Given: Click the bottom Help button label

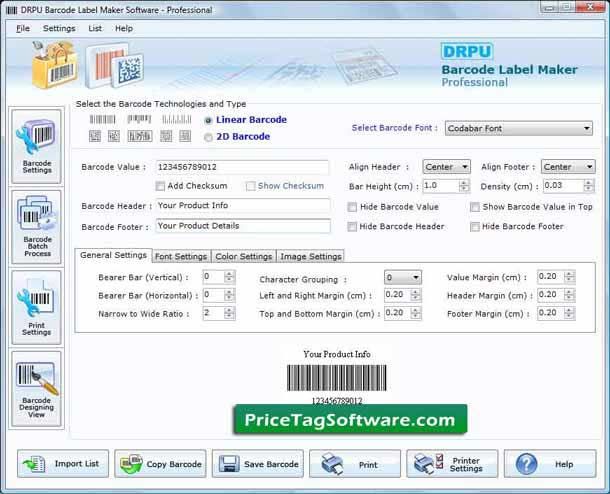Looking at the screenshot, I should 564,464.
